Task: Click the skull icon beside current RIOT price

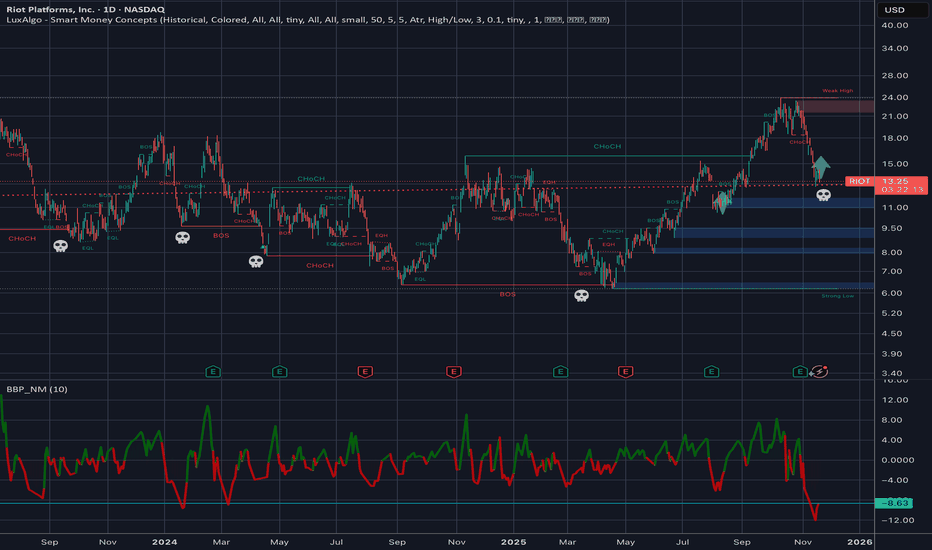Action: coord(823,196)
